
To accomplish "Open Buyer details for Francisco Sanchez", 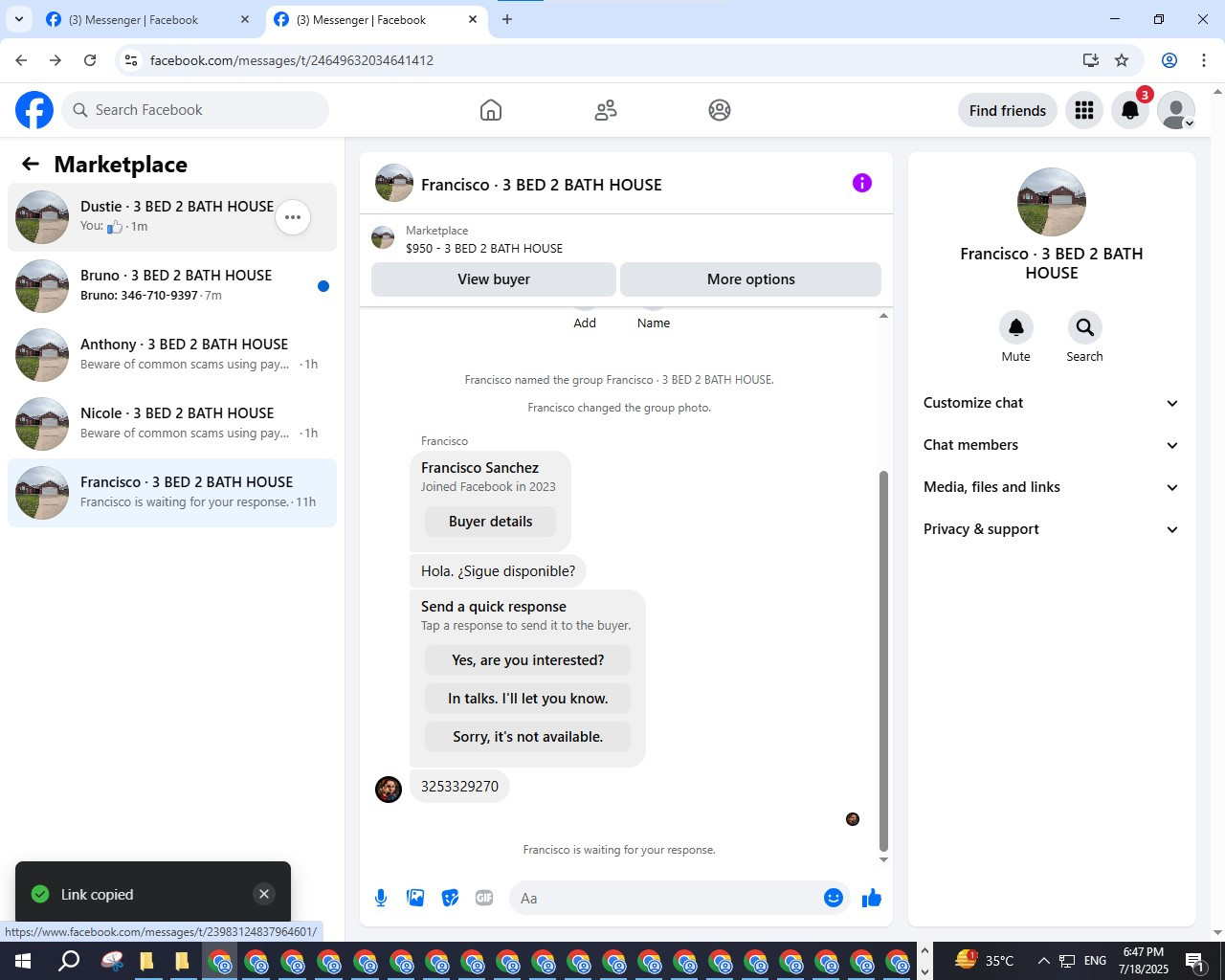I will click(x=490, y=522).
